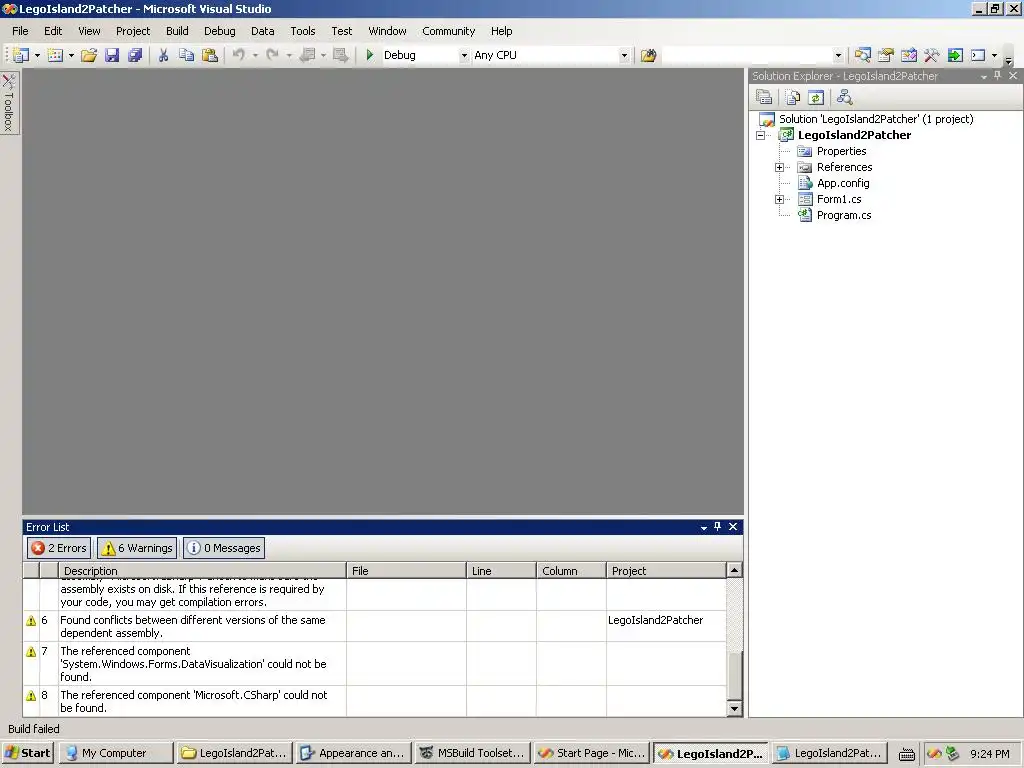Image resolution: width=1024 pixels, height=768 pixels.
Task: Click the Solution Explorer Properties icon
Action: [764, 97]
